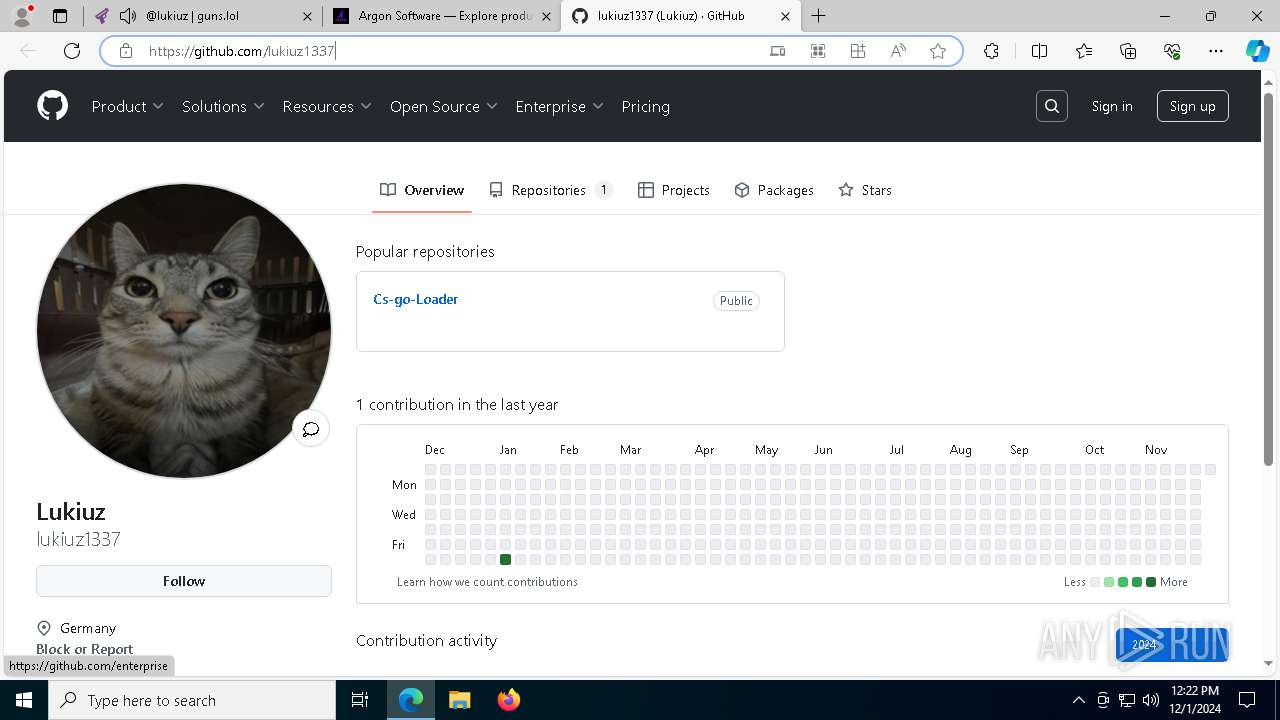The image size is (1280, 720).
Task: Click the dark green contribution square in January
Action: coord(505,559)
